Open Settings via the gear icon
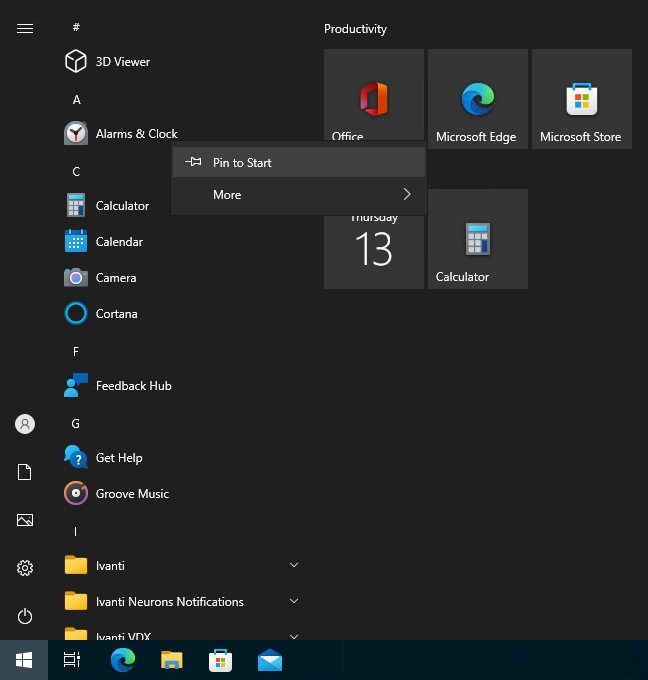This screenshot has height=680, width=648. click(25, 568)
